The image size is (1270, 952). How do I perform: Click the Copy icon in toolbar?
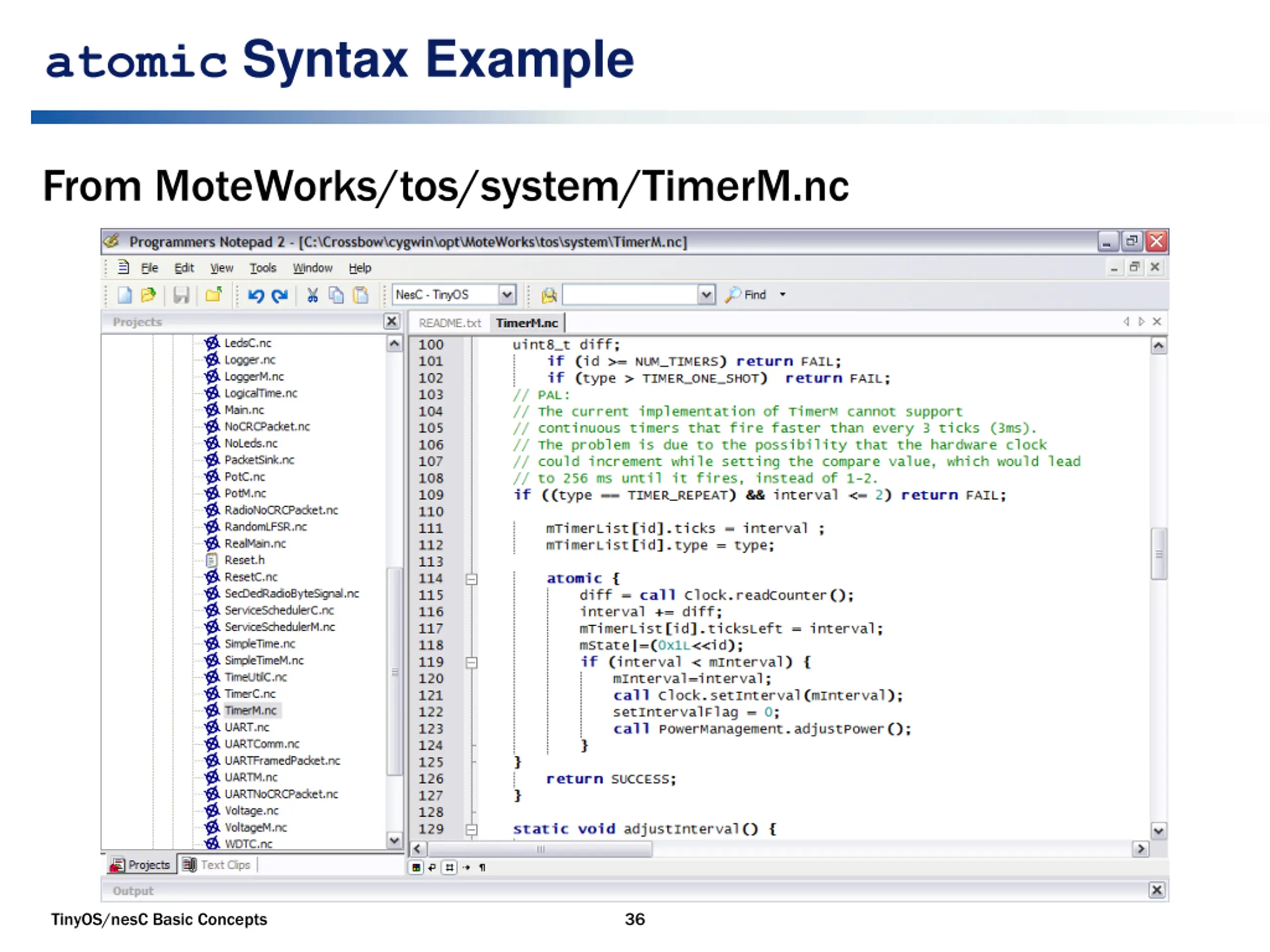click(336, 295)
